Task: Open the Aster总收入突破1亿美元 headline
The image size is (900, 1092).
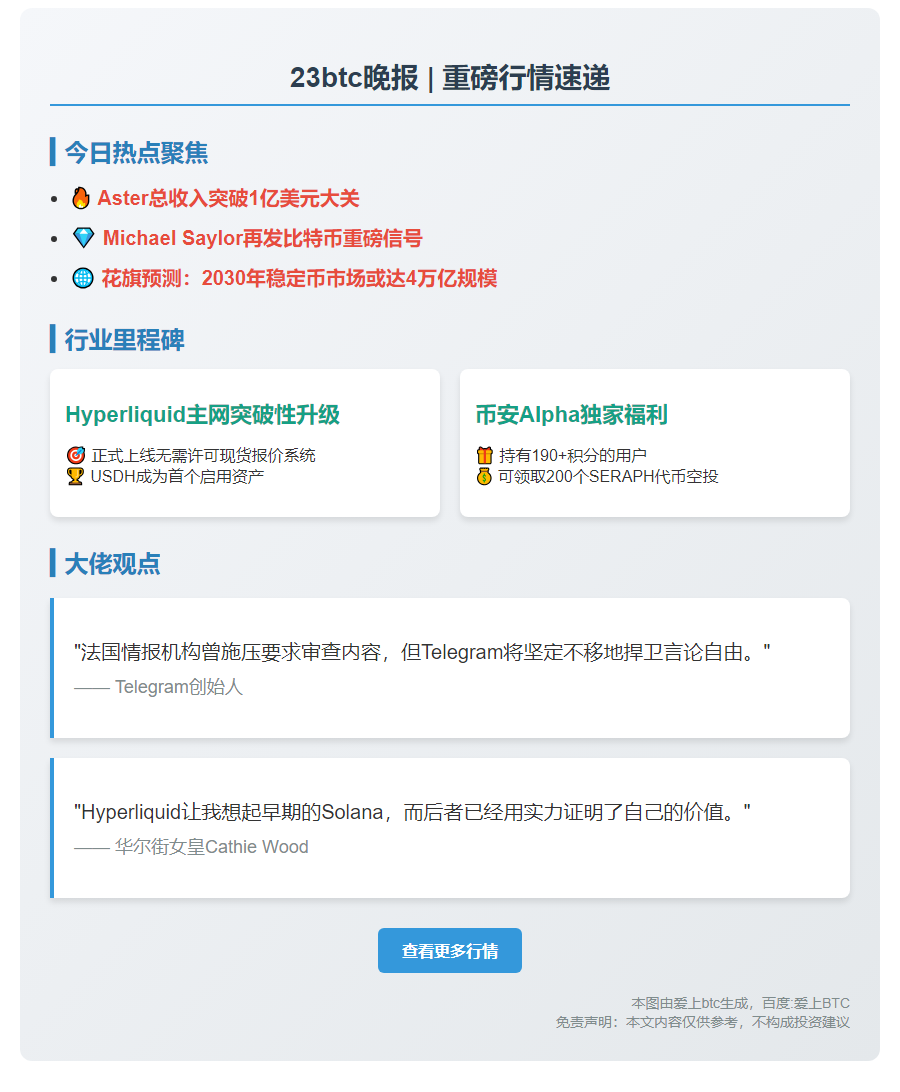Action: click(228, 198)
